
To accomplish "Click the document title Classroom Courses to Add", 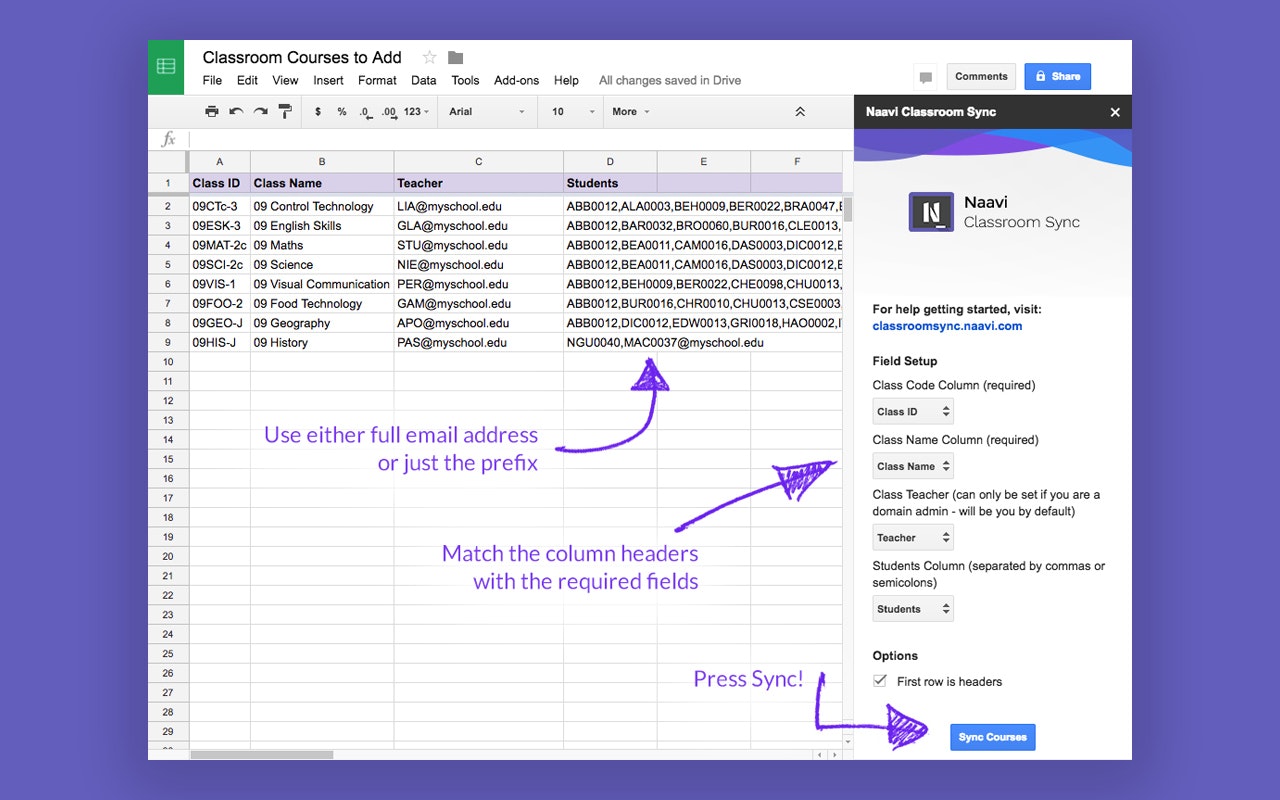I will click(302, 57).
